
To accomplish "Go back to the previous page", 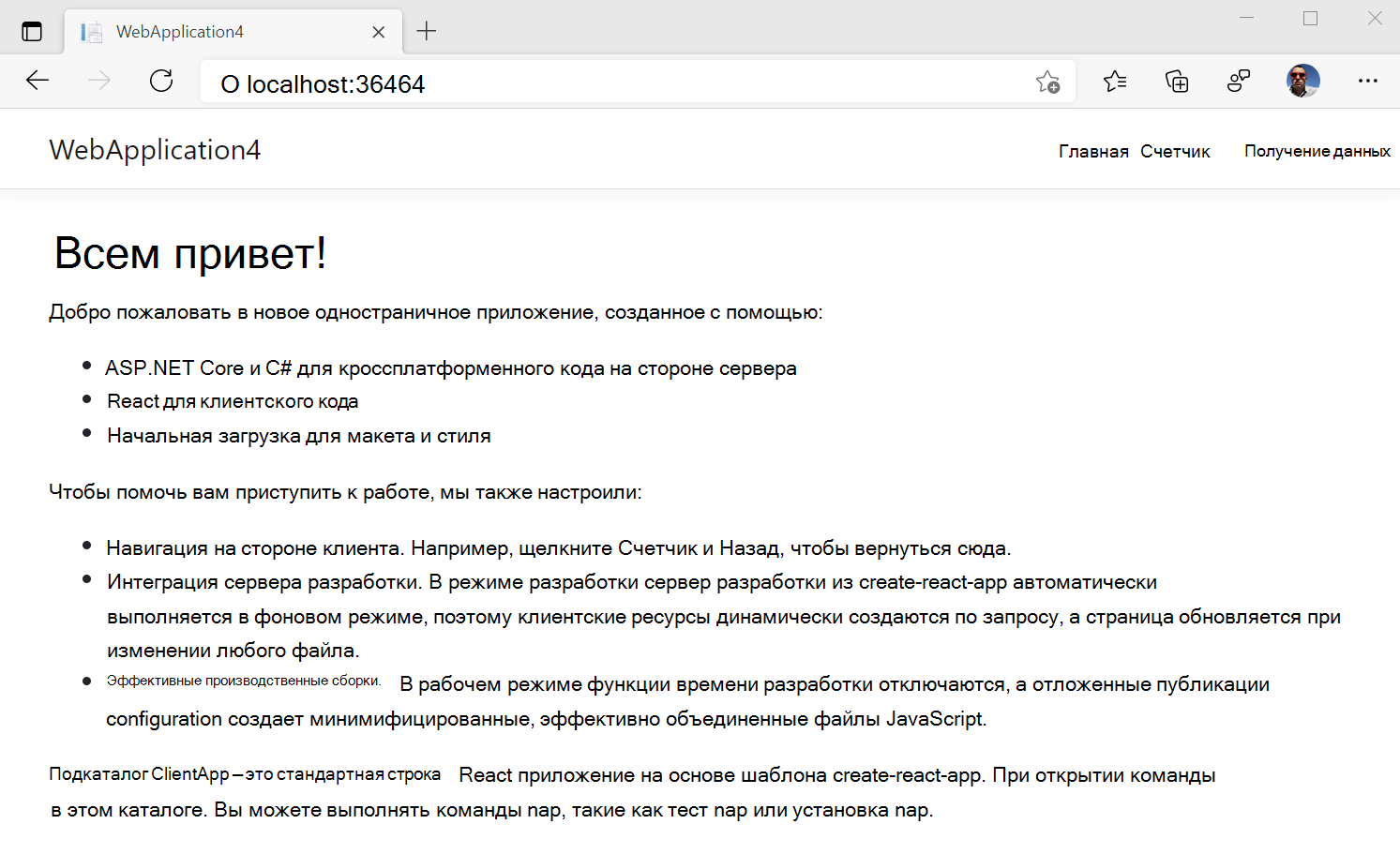I will pos(38,81).
